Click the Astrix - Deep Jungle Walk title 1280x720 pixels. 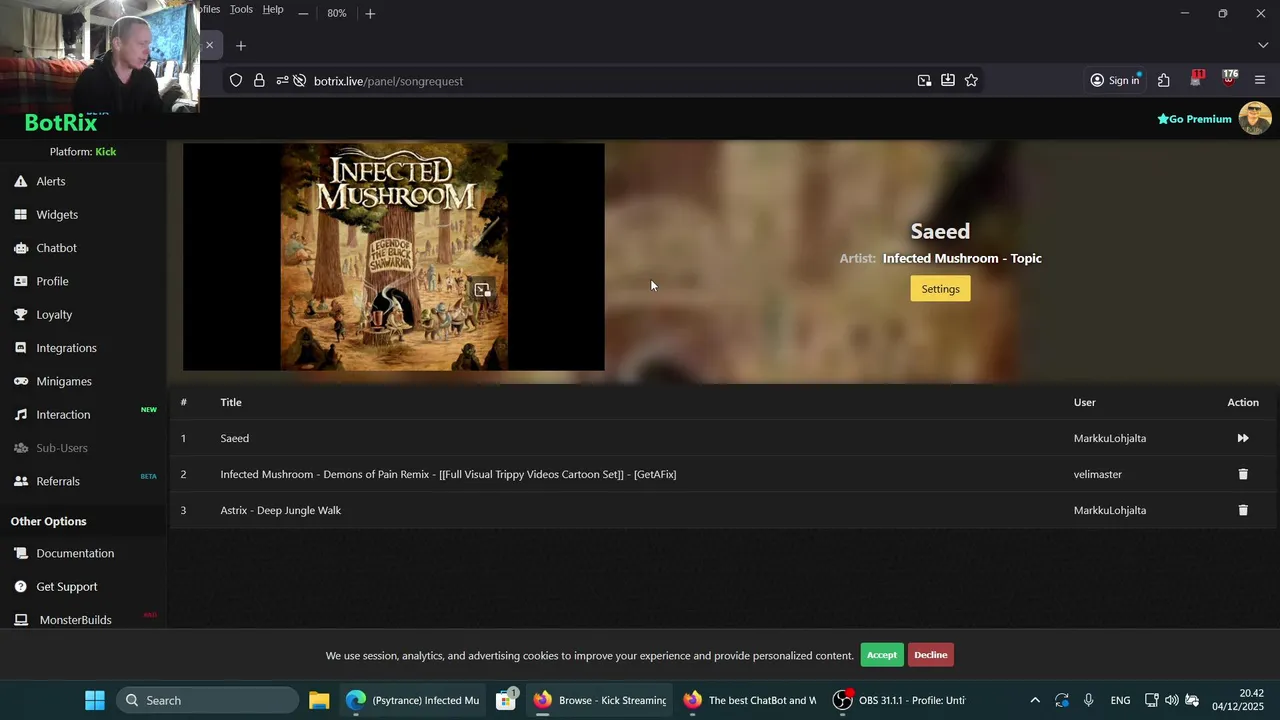coord(280,510)
